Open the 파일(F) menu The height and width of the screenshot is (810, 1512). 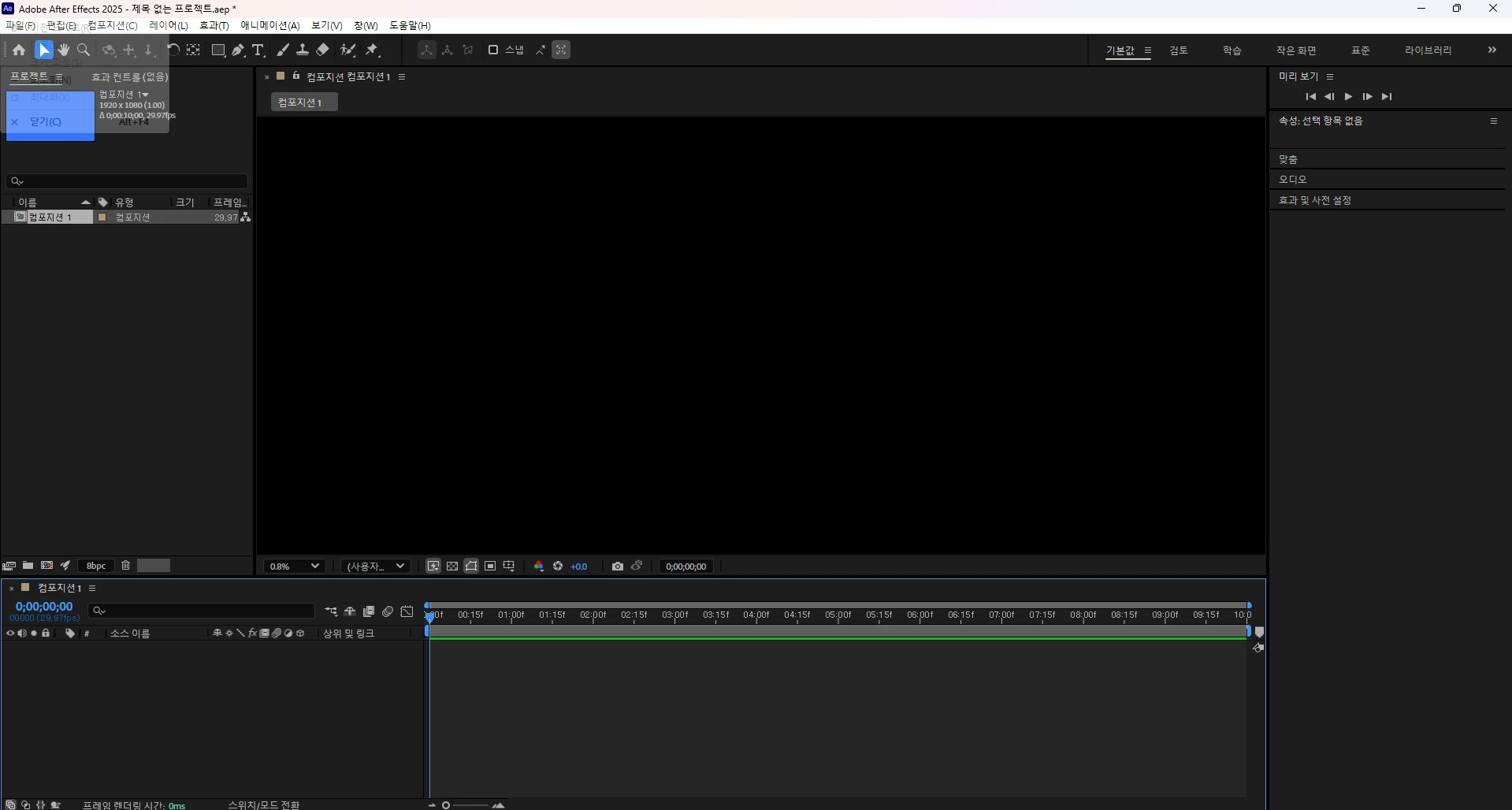pyautogui.click(x=20, y=26)
